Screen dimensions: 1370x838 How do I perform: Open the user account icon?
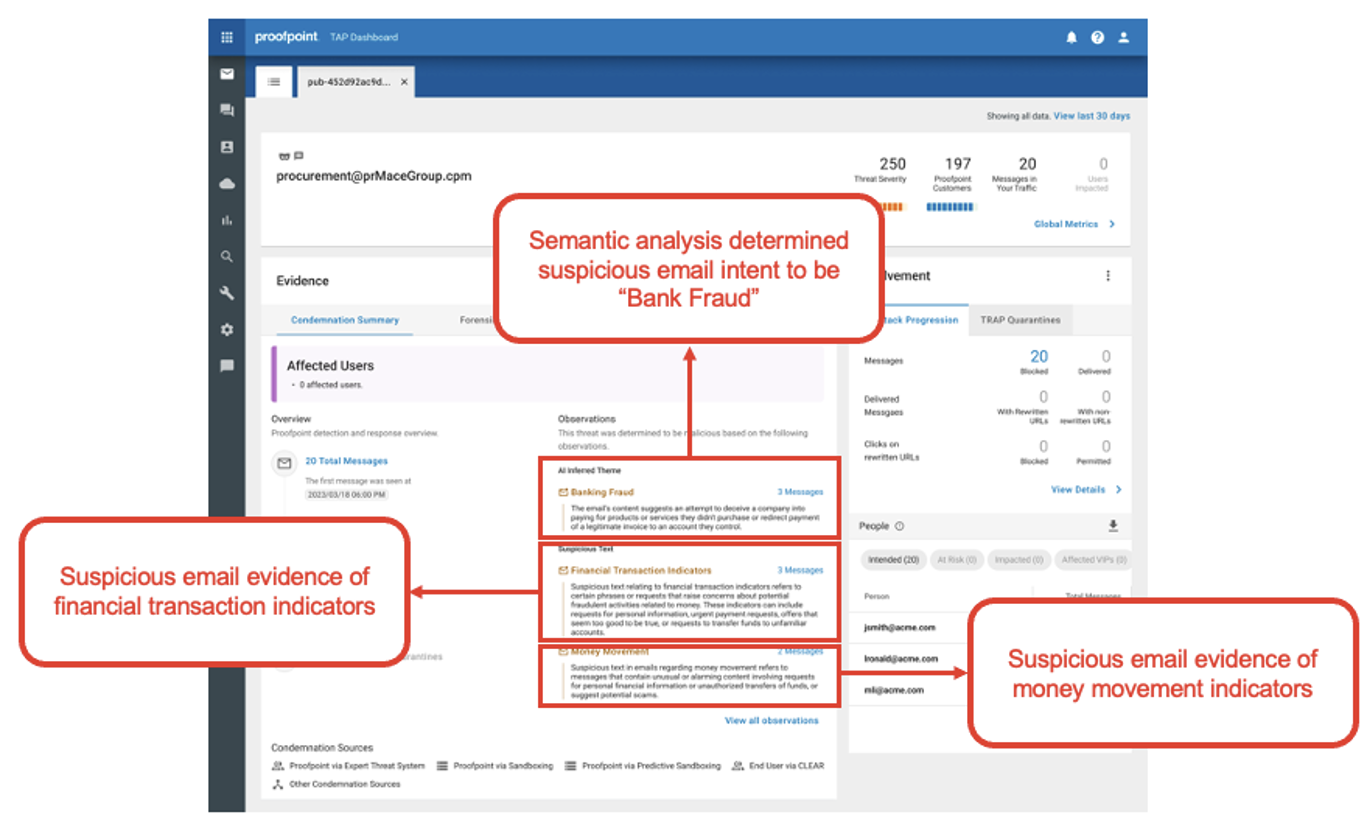tap(1124, 37)
